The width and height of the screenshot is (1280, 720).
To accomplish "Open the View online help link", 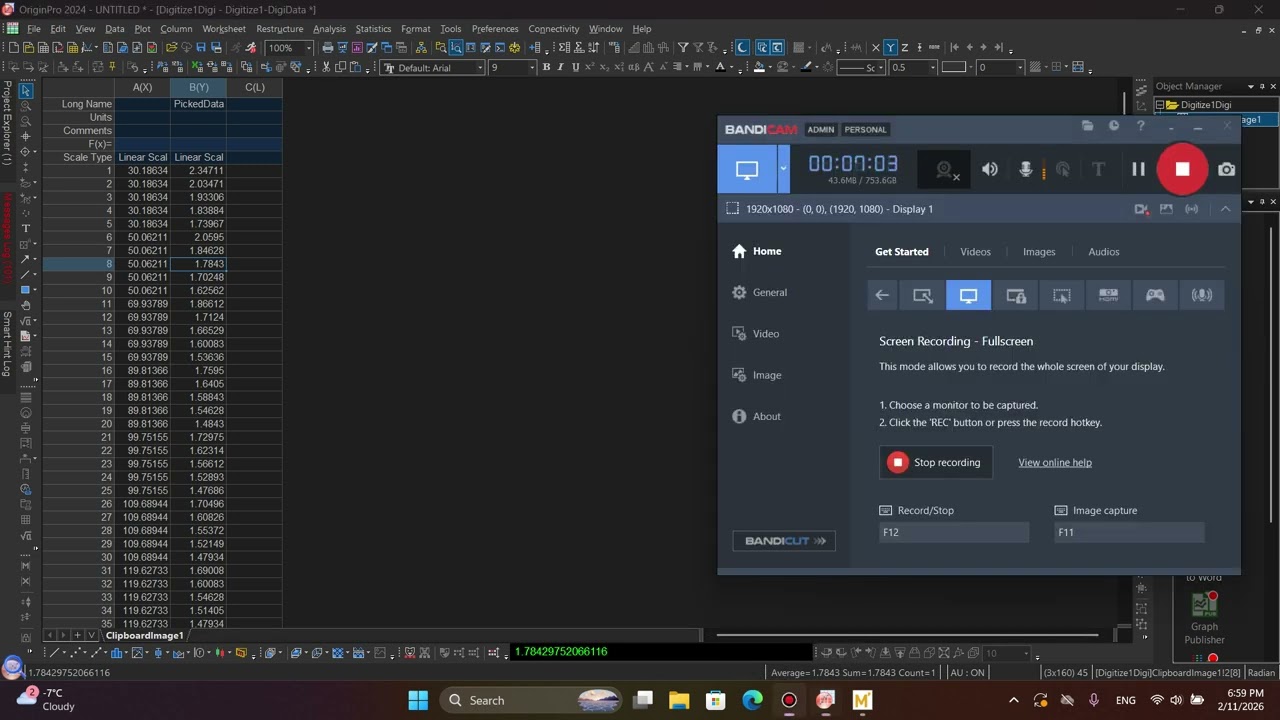I will click(x=1055, y=463).
